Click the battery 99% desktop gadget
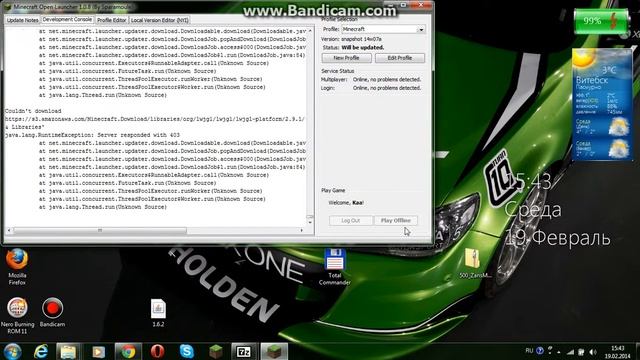This screenshot has width=640, height=360. [x=600, y=21]
